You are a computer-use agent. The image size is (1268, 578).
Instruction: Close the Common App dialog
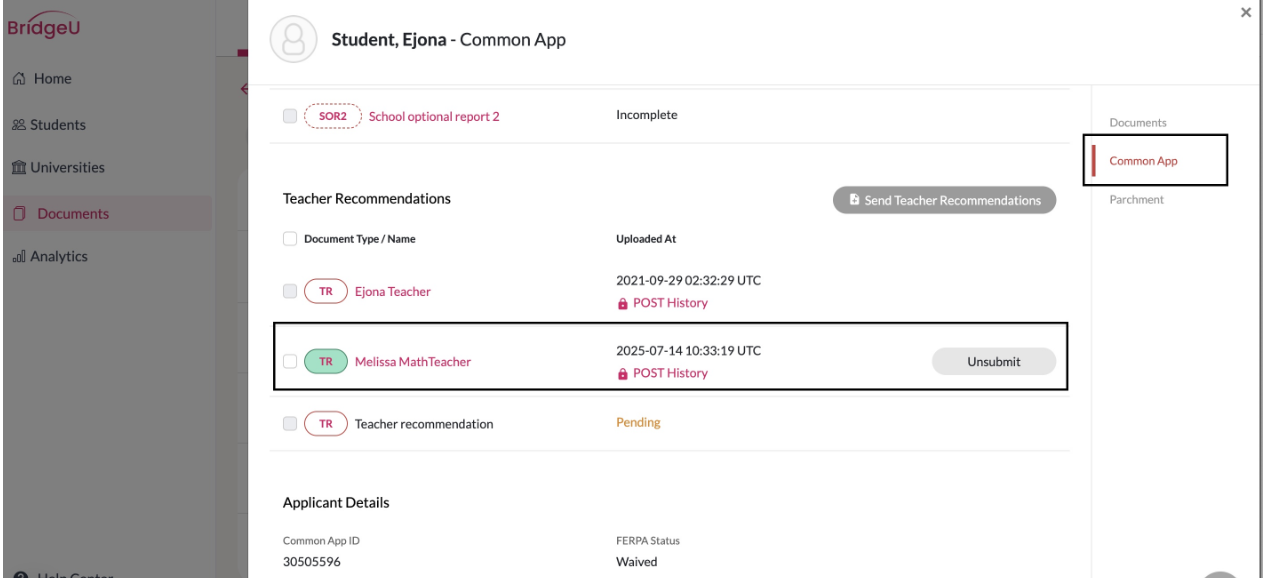click(x=1245, y=12)
